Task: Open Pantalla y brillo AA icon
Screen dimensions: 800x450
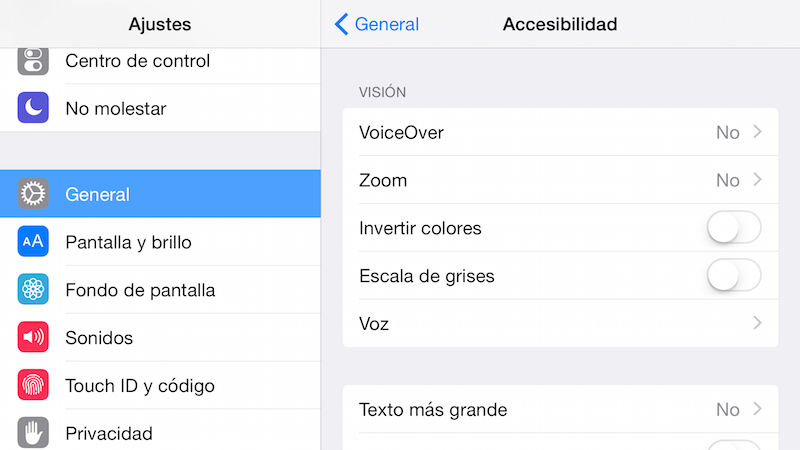Action: pyautogui.click(x=33, y=241)
